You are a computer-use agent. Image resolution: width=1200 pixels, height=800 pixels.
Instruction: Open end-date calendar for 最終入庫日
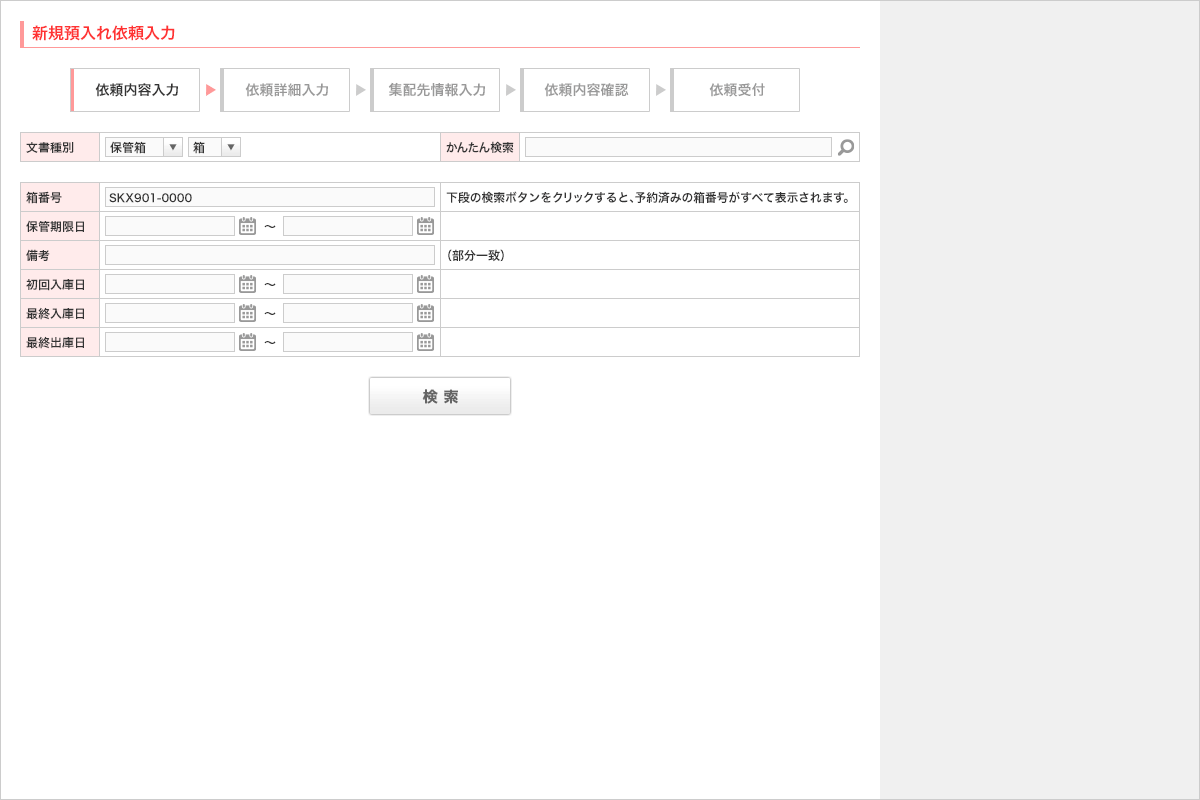pos(425,313)
